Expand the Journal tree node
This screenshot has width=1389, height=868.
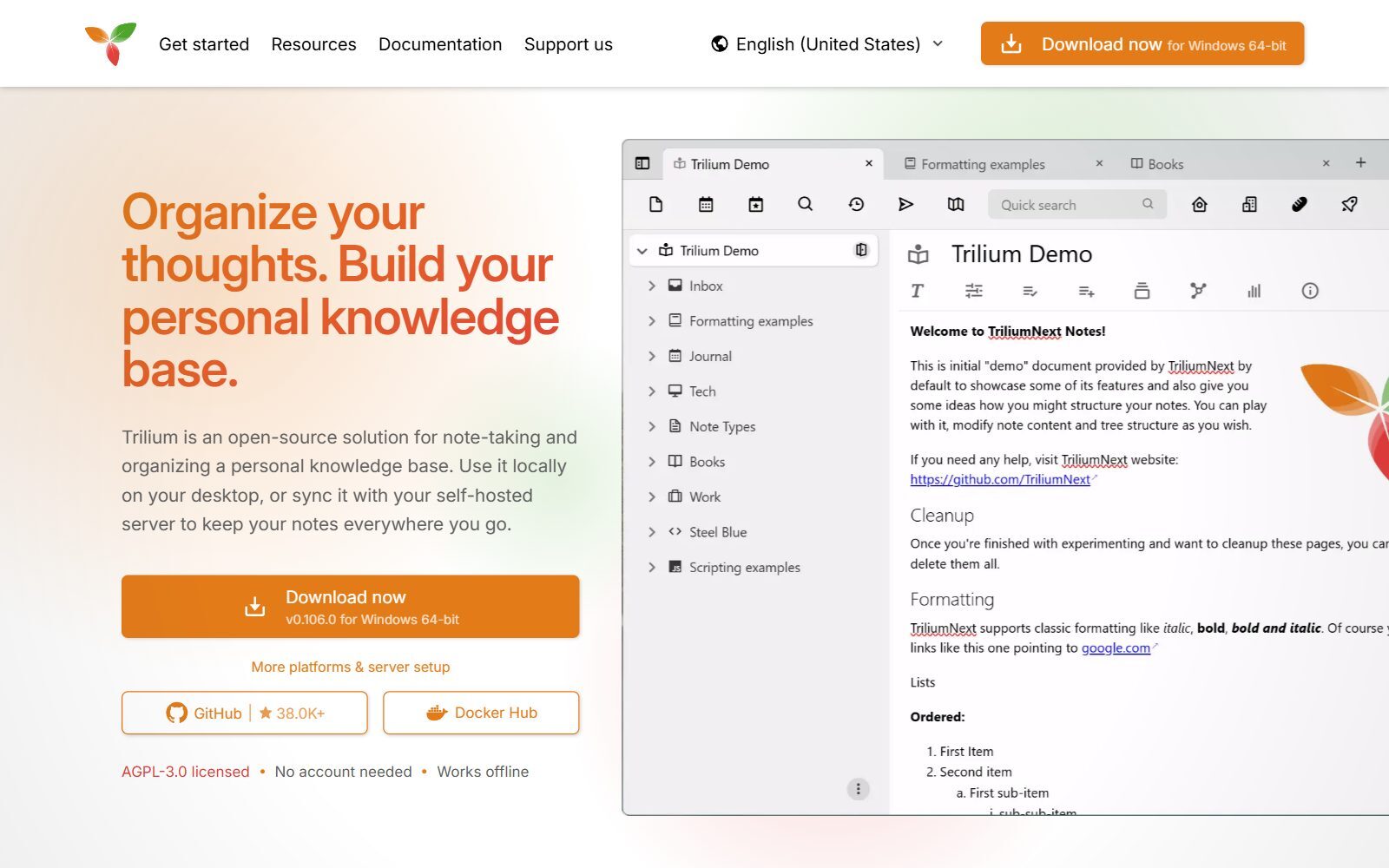pos(652,356)
